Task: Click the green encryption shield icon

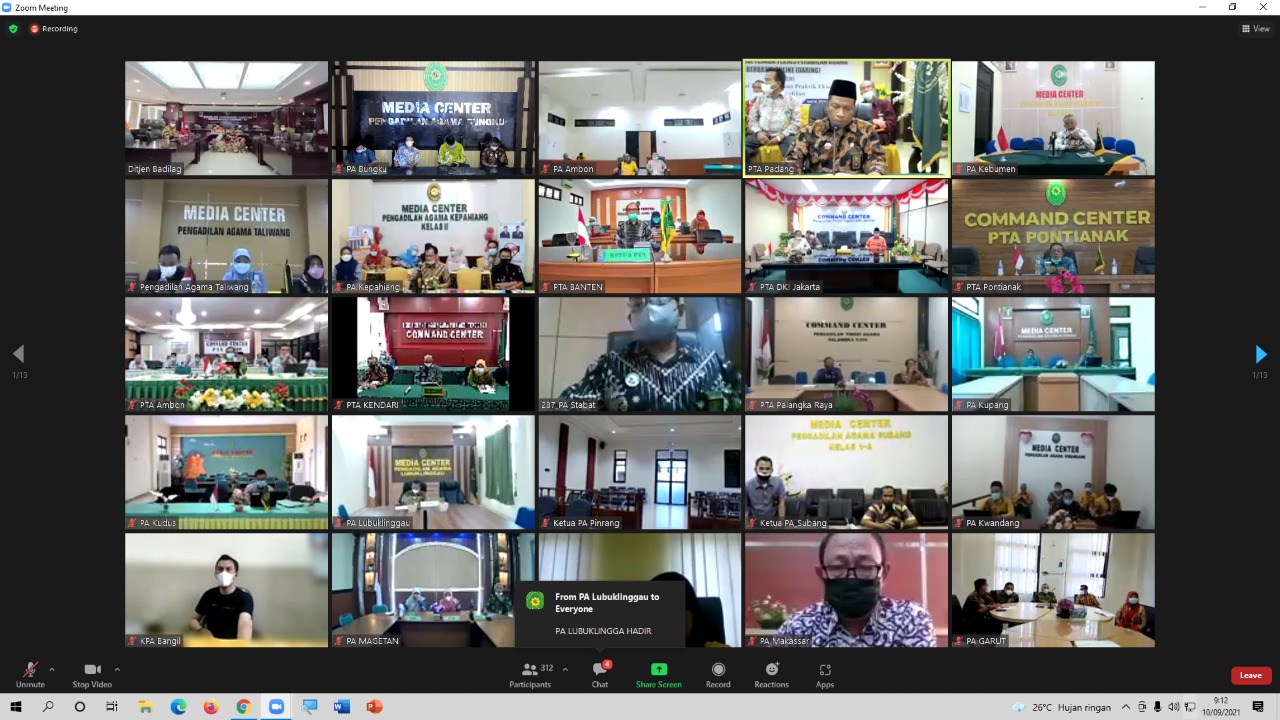Action: click(13, 29)
